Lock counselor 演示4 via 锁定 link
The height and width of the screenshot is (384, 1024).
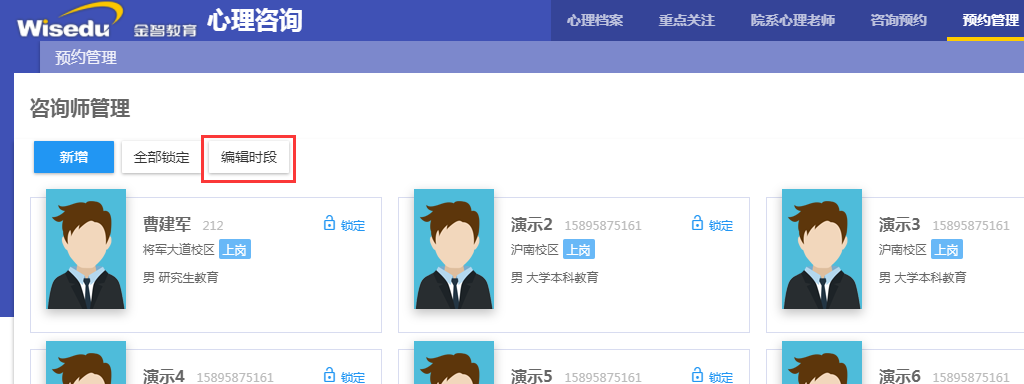click(x=344, y=376)
